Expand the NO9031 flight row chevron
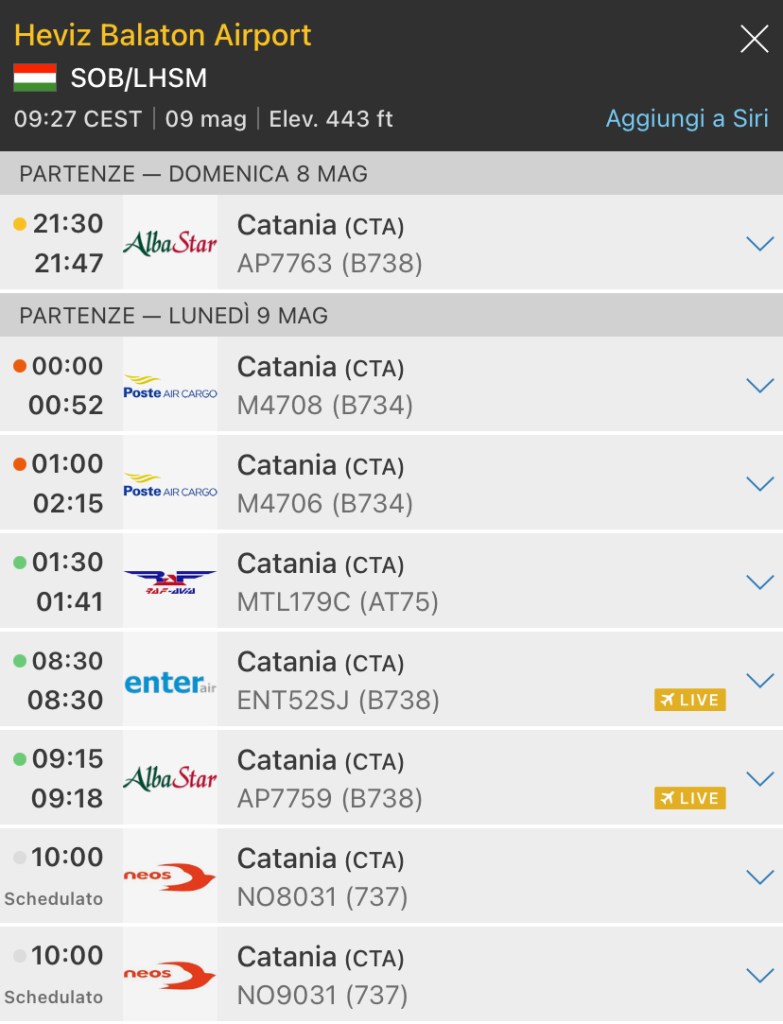The width and height of the screenshot is (783, 1024). pos(760,975)
